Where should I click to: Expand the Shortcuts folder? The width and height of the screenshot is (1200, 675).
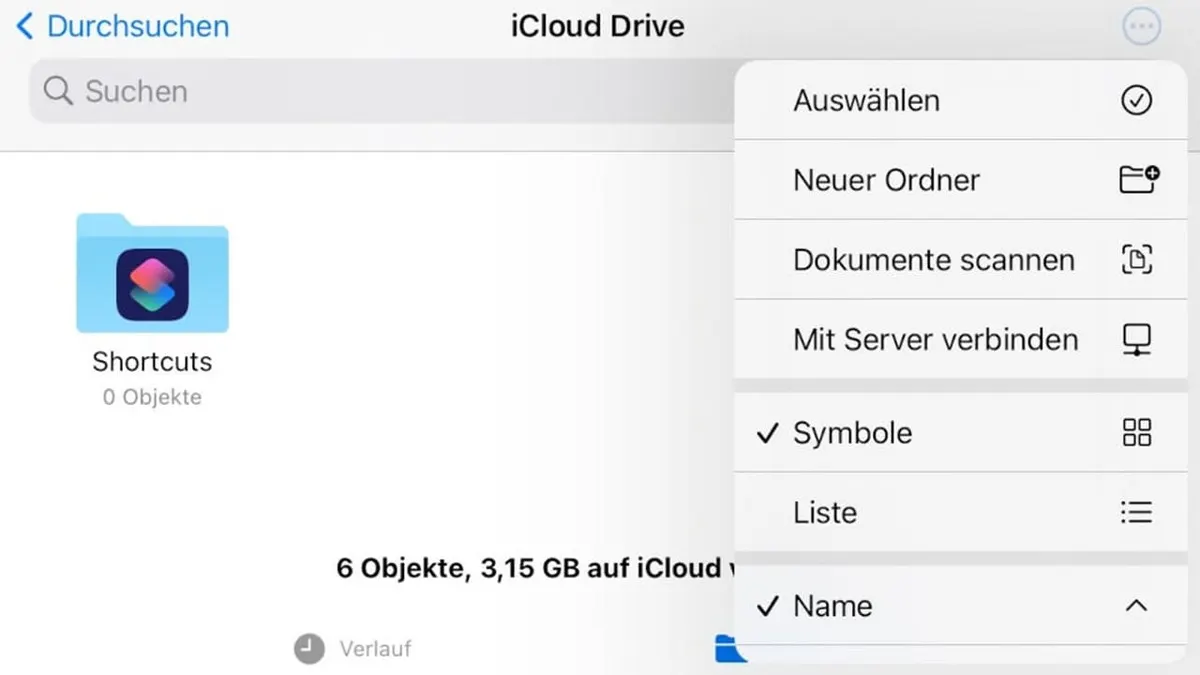[x=152, y=272]
